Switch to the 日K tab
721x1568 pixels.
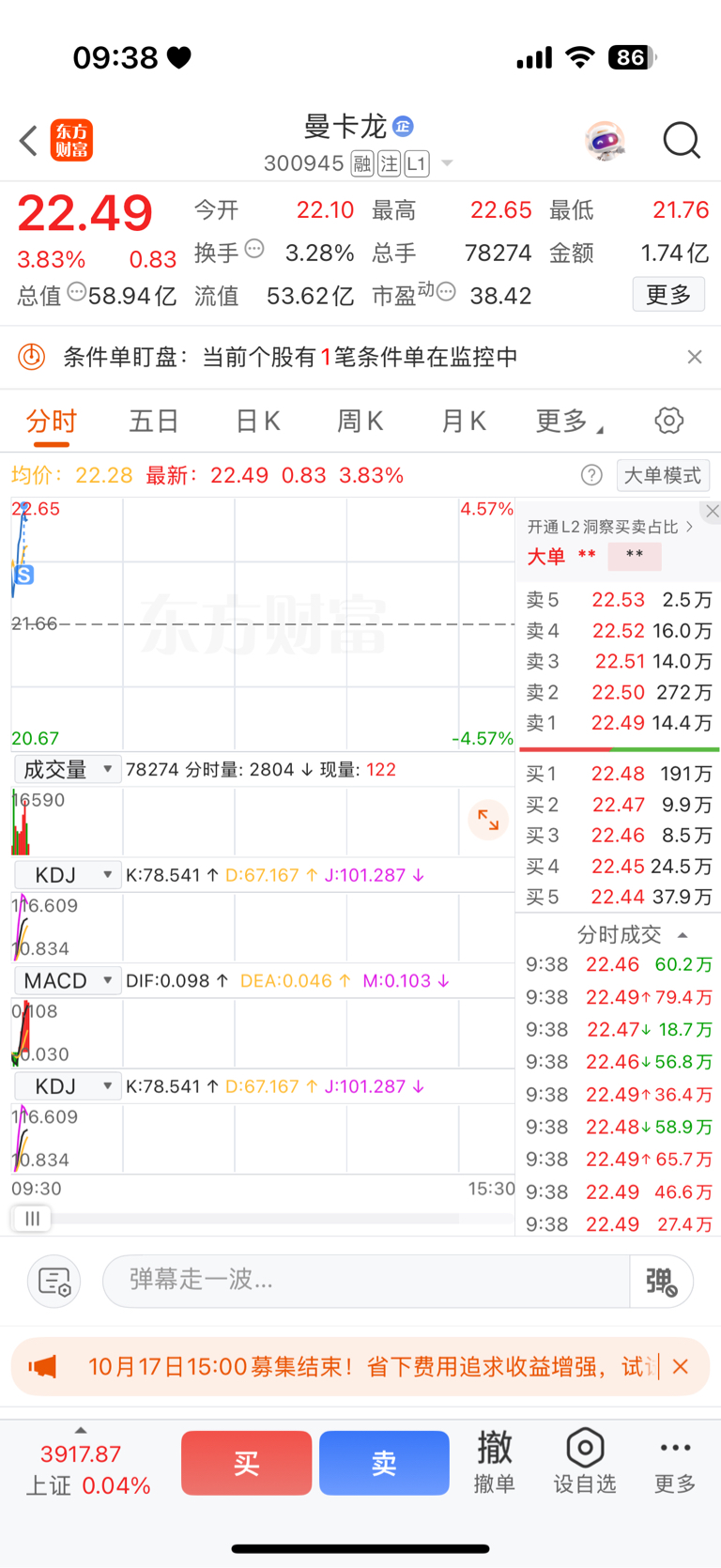point(258,421)
